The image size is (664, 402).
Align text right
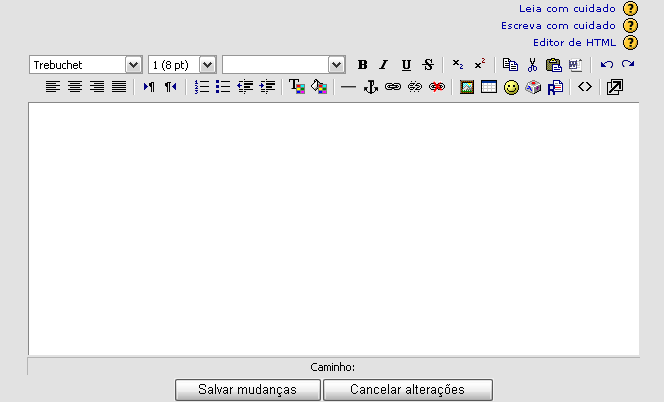coord(97,87)
